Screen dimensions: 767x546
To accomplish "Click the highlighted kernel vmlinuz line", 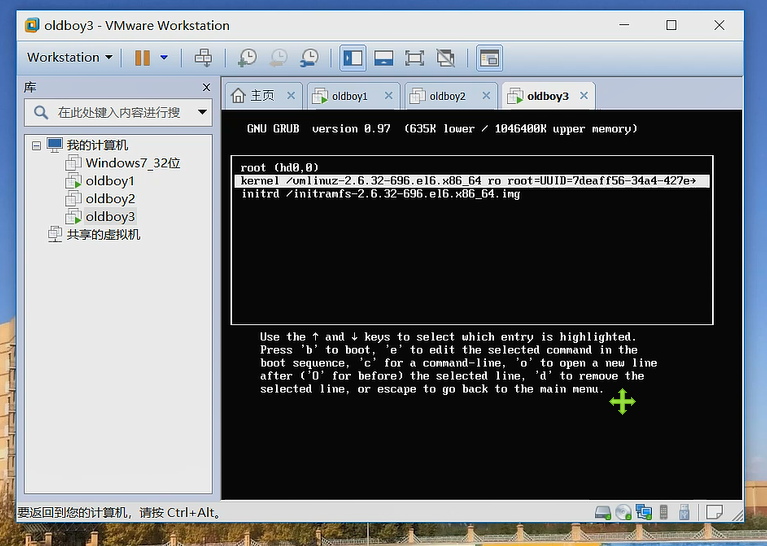I will [472, 181].
